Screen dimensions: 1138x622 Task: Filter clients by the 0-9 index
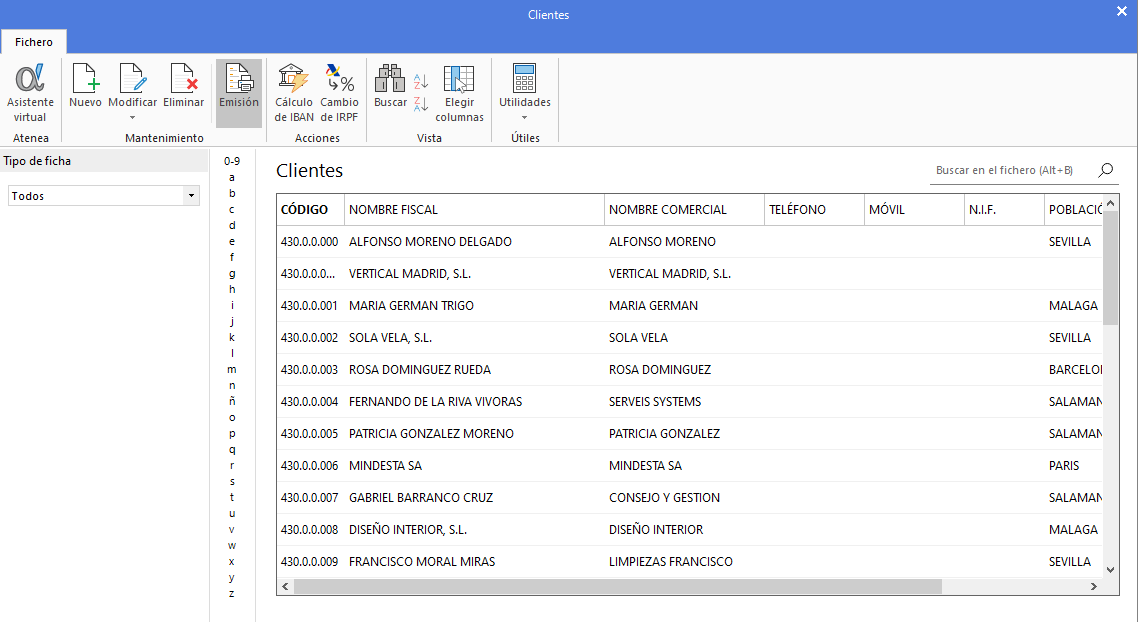232,161
